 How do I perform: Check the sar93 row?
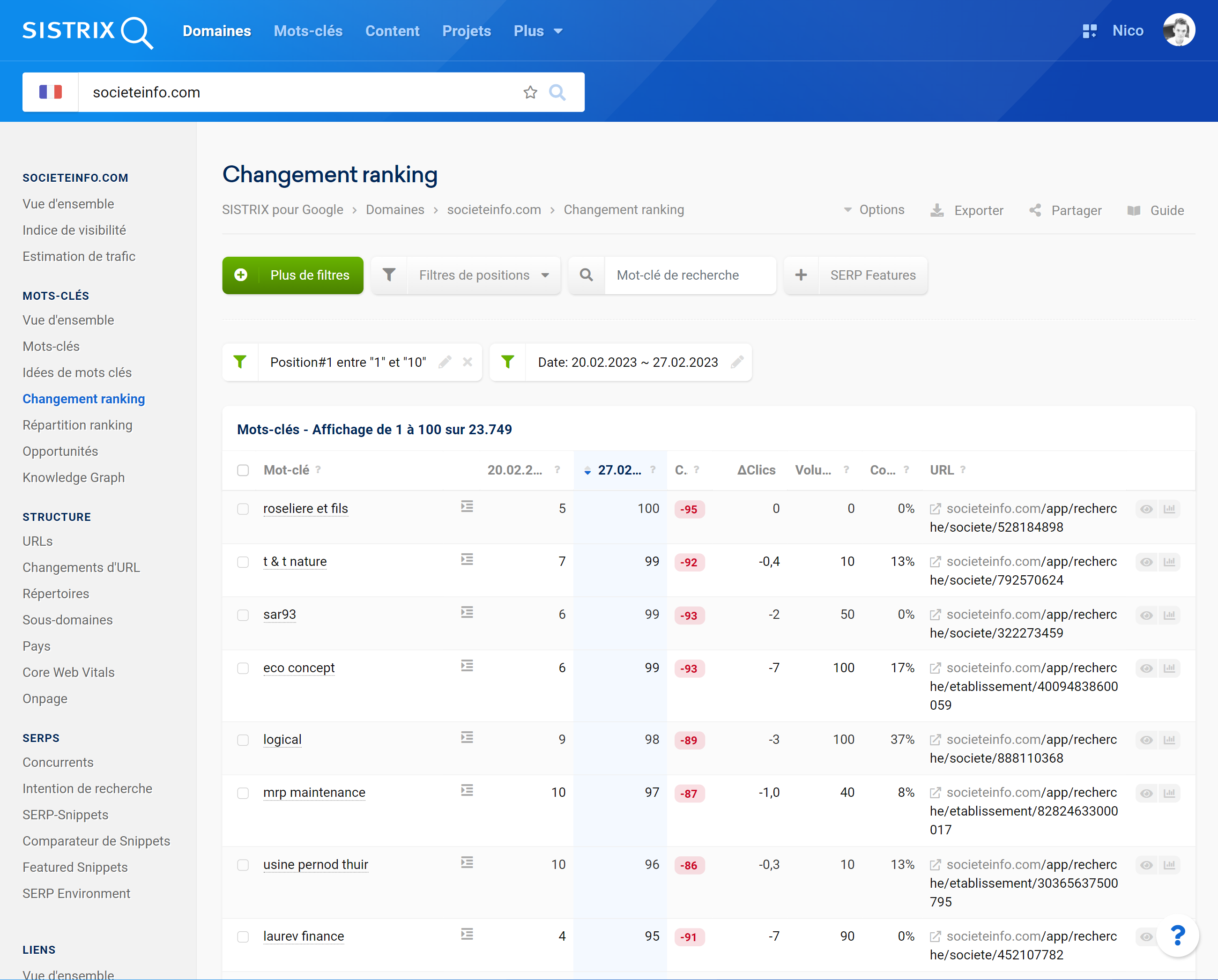click(x=243, y=615)
